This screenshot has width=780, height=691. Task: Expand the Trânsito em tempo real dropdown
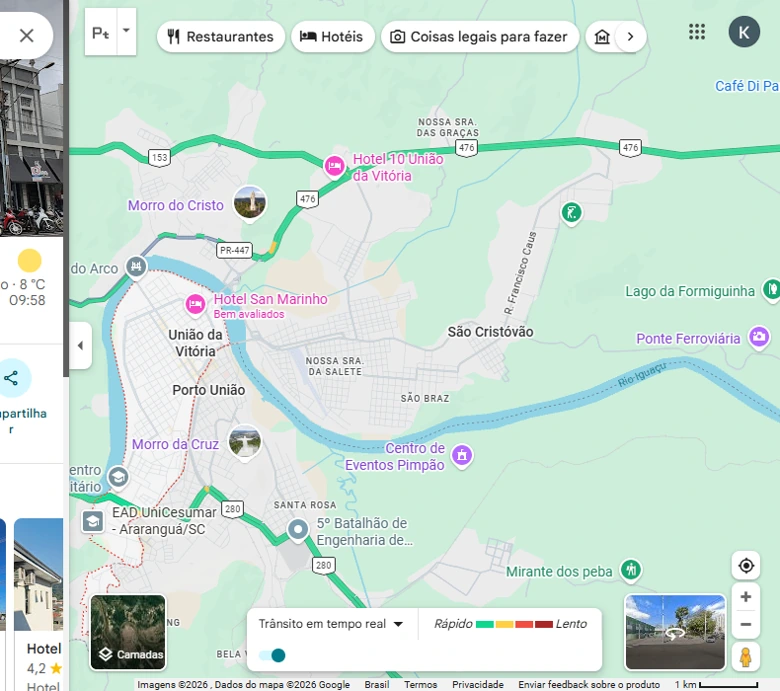tap(331, 624)
